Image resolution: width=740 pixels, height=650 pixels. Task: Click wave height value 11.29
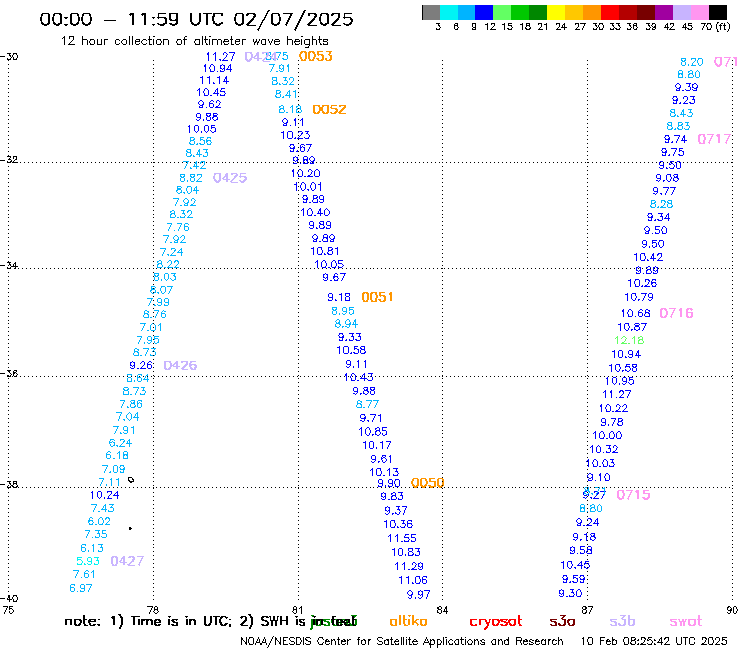[x=409, y=566]
